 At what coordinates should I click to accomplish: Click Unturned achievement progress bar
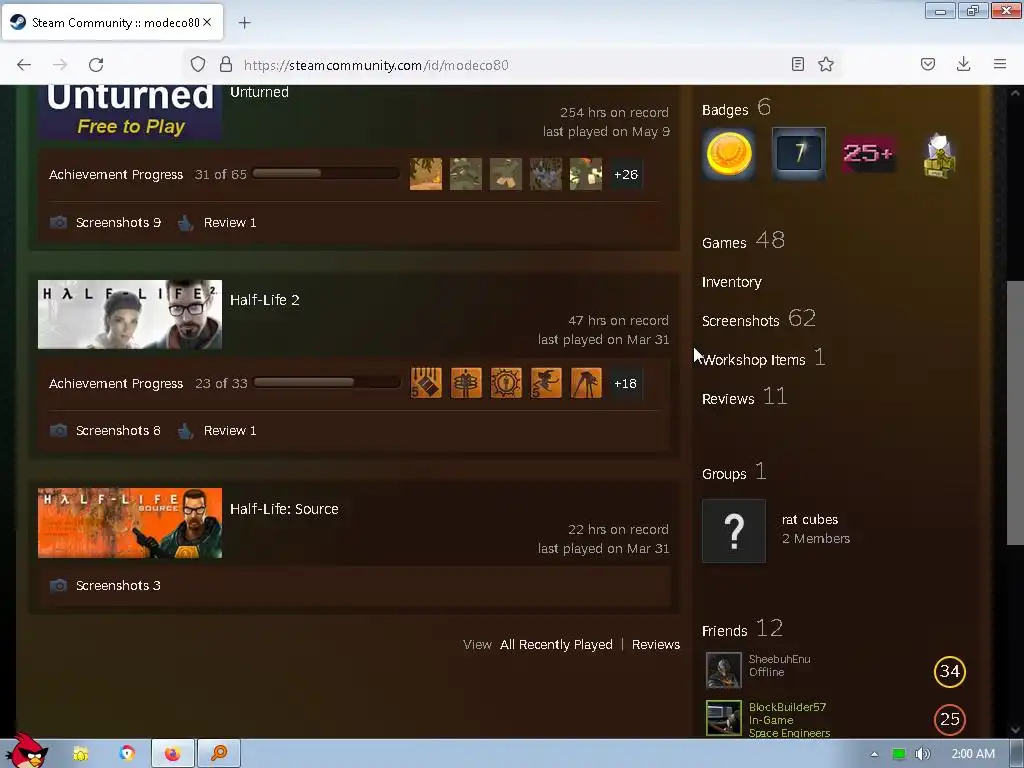tap(326, 174)
